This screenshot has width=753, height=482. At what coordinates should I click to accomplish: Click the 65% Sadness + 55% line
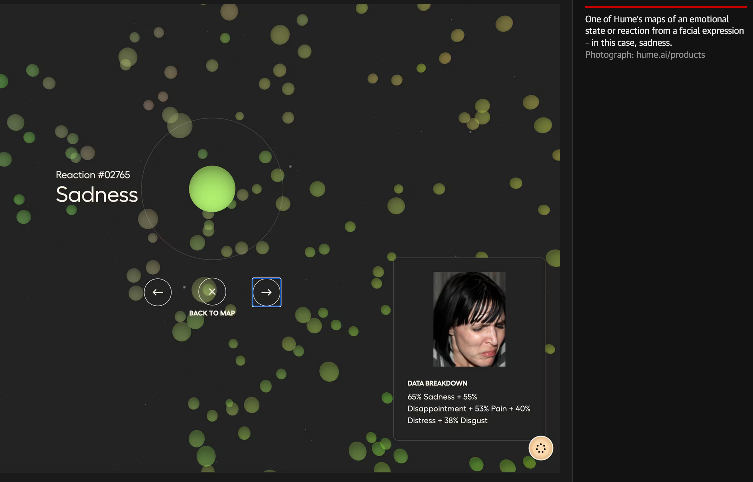pyautogui.click(x=442, y=397)
